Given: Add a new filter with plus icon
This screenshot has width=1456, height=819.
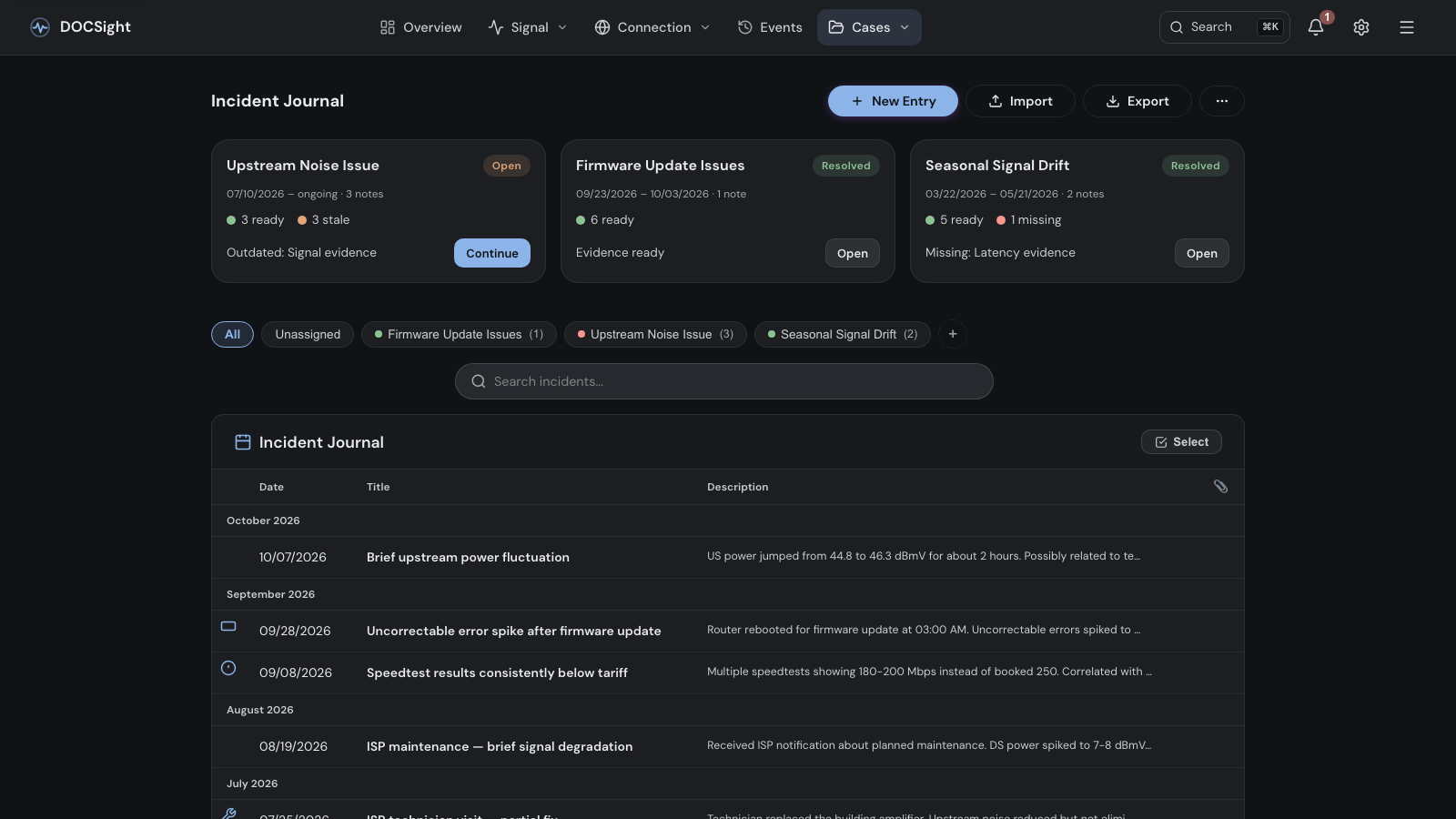Looking at the screenshot, I should pos(953,334).
